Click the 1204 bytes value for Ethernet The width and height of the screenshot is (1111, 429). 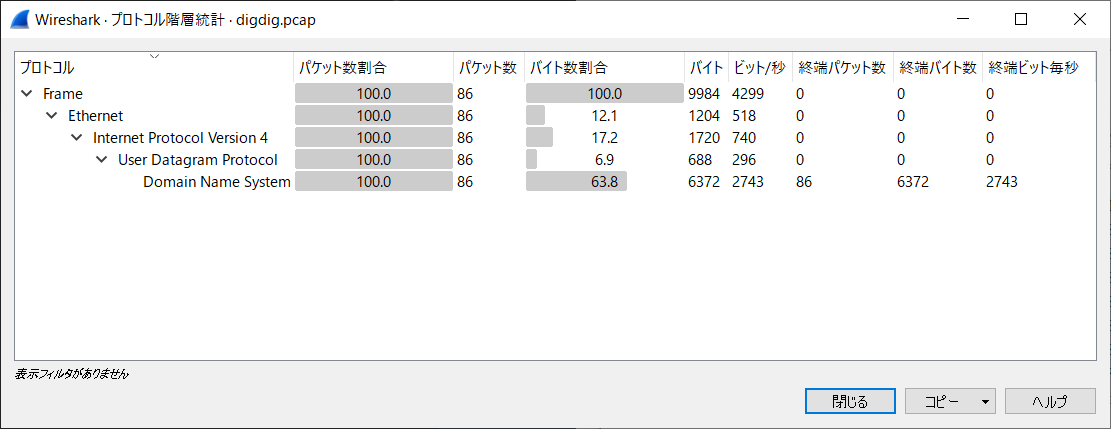704,115
